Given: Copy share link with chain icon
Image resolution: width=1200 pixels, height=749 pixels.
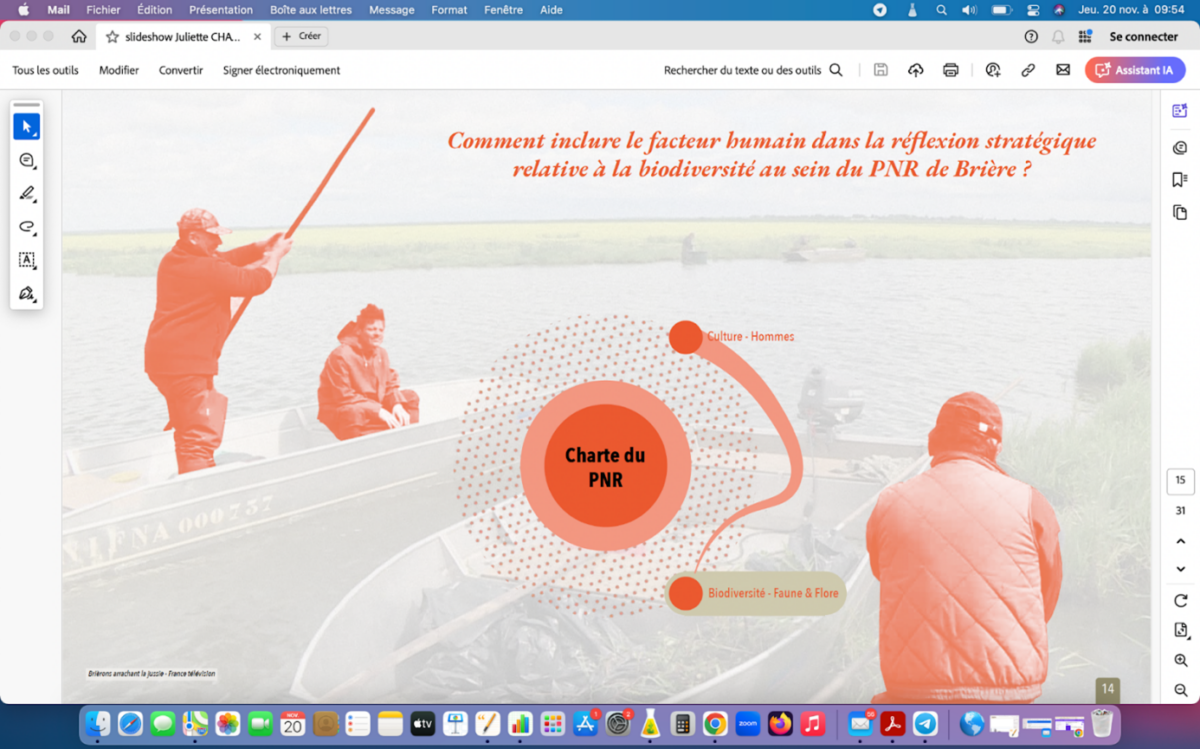Looking at the screenshot, I should click(x=1028, y=70).
